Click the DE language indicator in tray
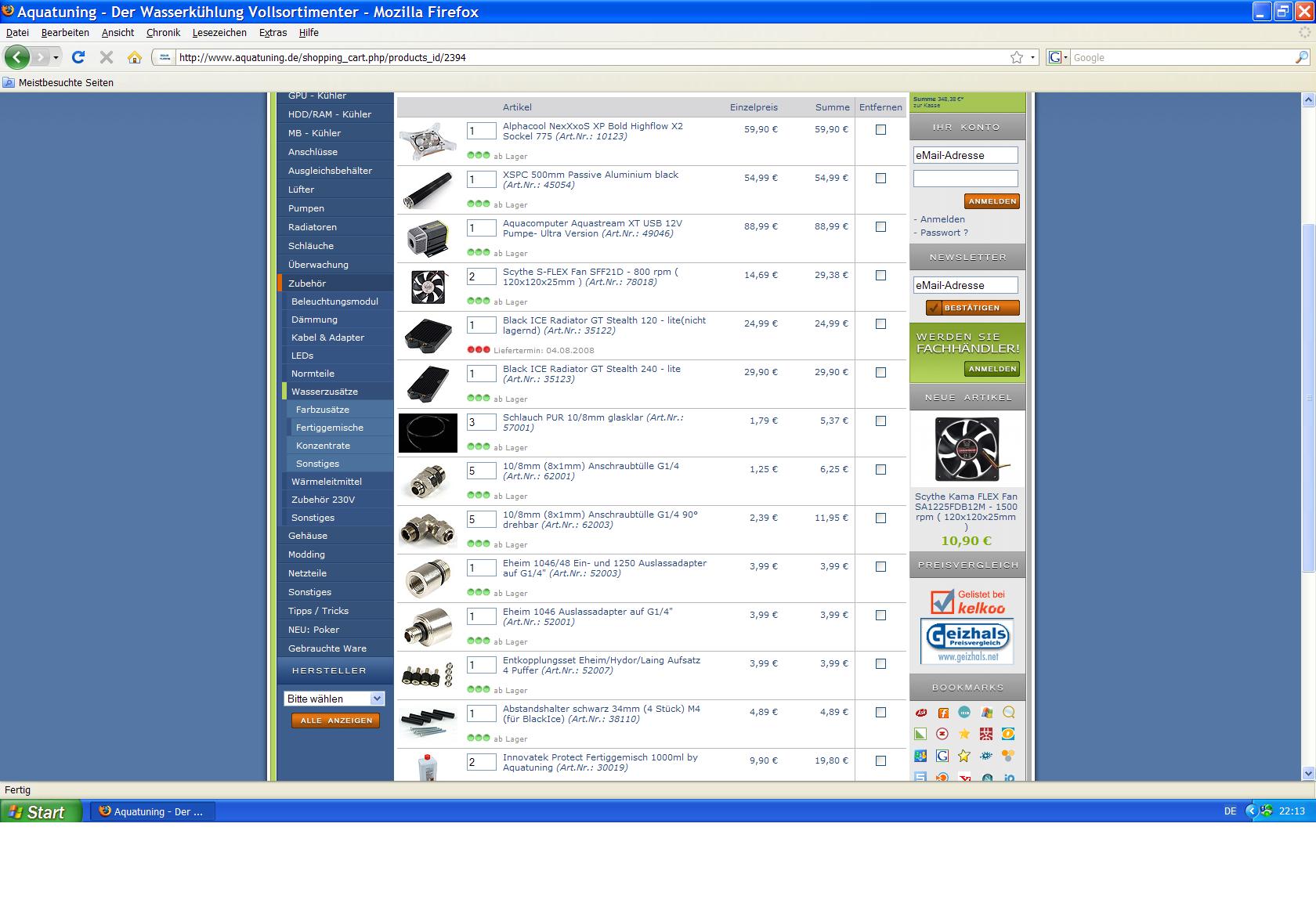The image size is (1316, 921). pyautogui.click(x=1230, y=811)
